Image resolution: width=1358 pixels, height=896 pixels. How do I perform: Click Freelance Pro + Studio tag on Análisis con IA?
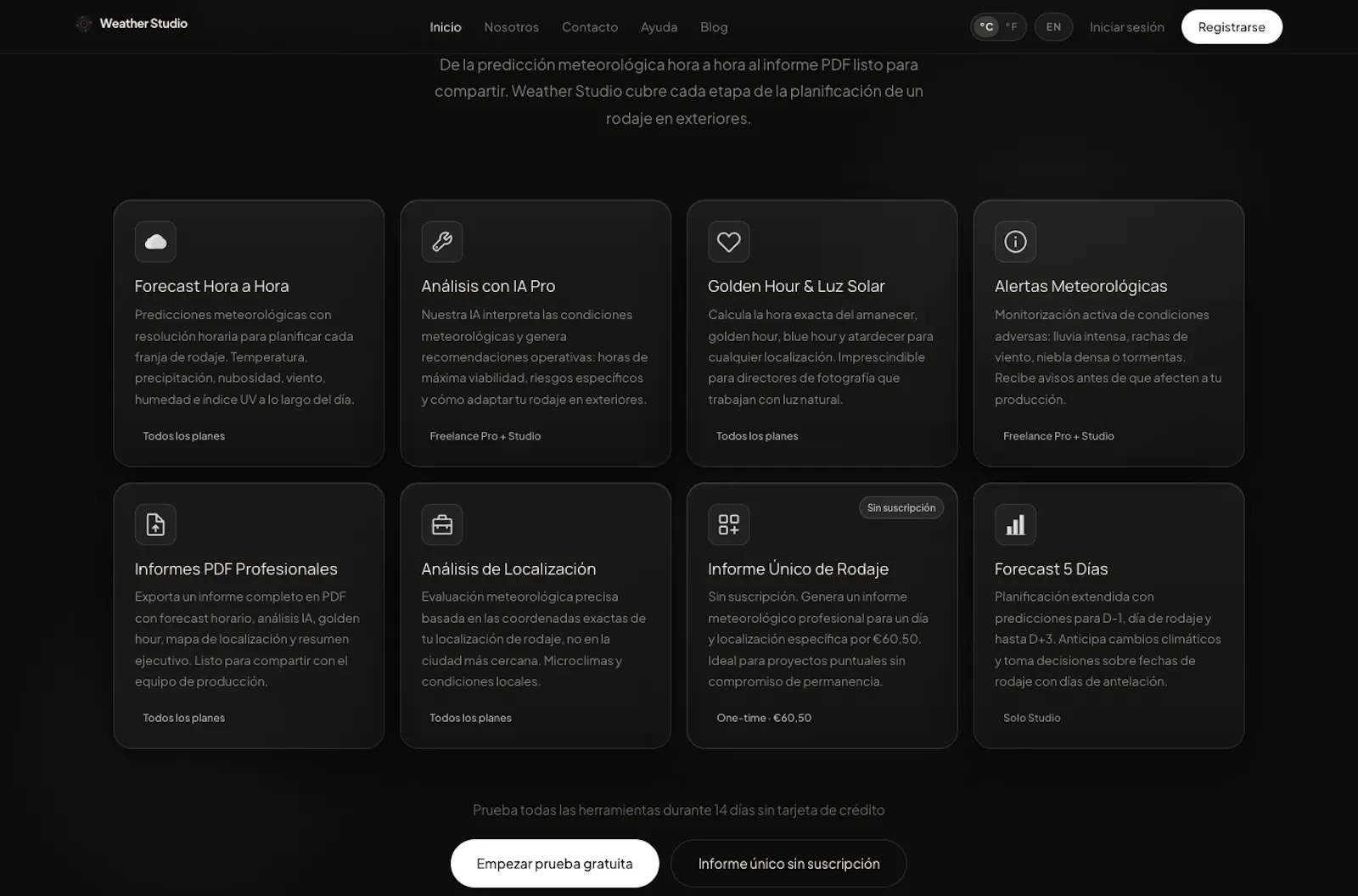tap(485, 436)
